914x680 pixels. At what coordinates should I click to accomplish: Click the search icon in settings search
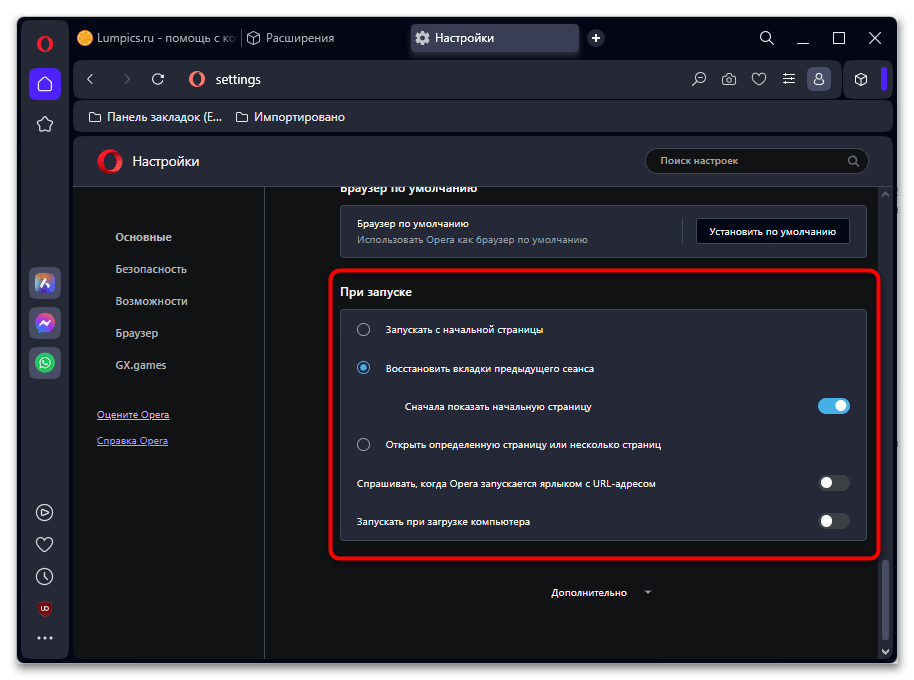coord(853,161)
